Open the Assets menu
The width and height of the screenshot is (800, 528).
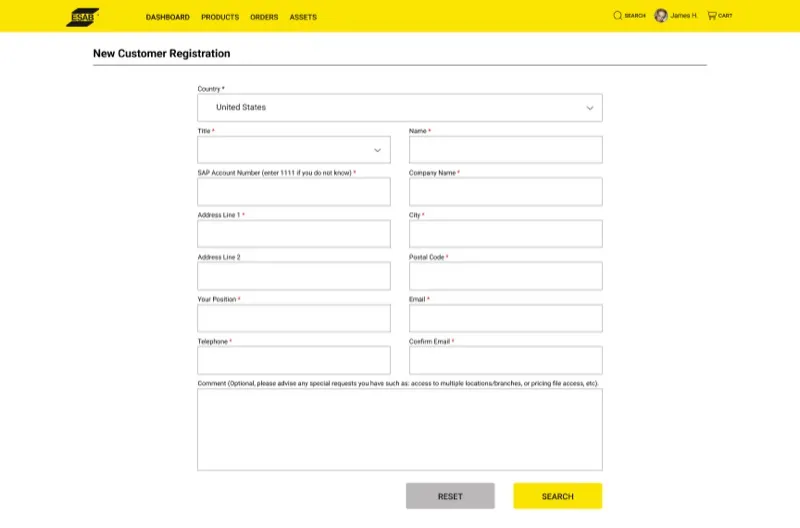pyautogui.click(x=303, y=17)
